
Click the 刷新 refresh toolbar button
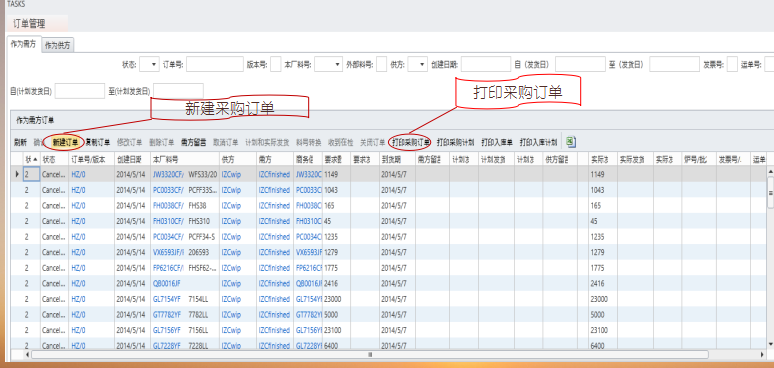(x=20, y=143)
